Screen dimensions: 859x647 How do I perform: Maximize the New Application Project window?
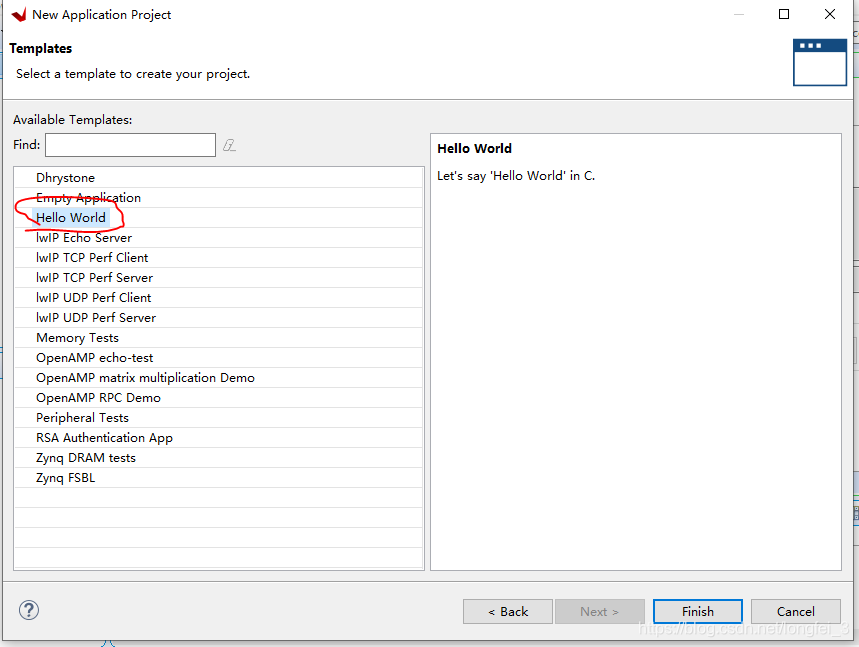click(784, 14)
